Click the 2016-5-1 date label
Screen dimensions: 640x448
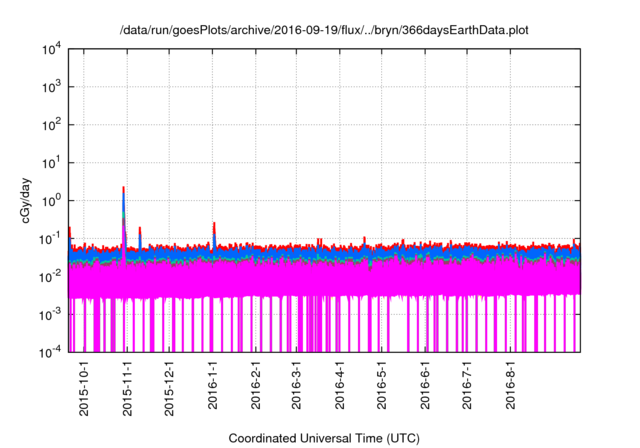pyautogui.click(x=381, y=385)
